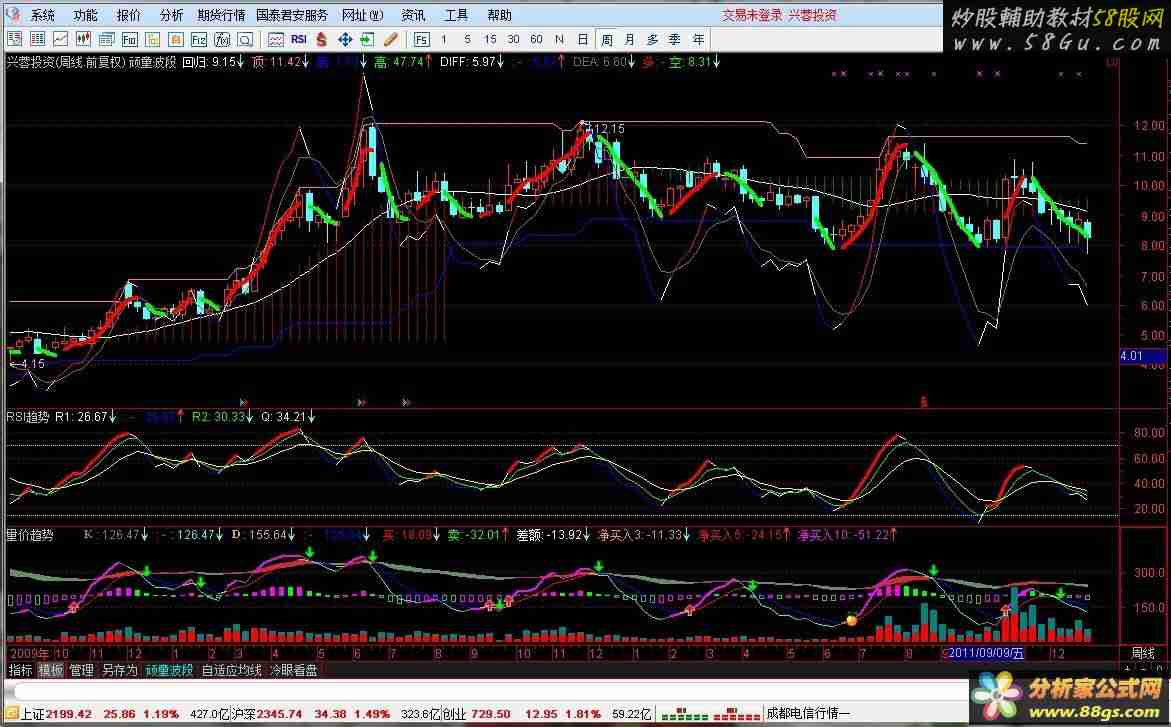
Task: Click the blue four-arrow move icon
Action: pos(344,39)
